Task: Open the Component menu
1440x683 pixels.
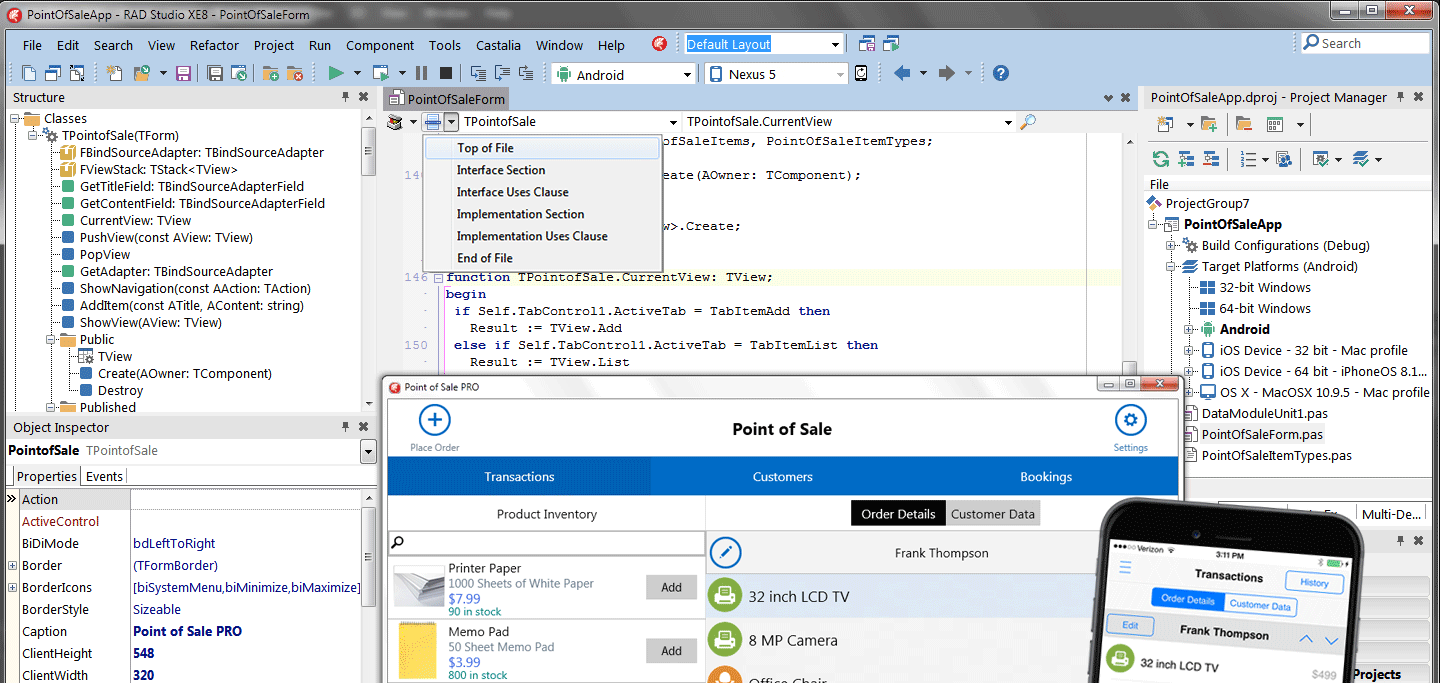Action: coord(380,45)
